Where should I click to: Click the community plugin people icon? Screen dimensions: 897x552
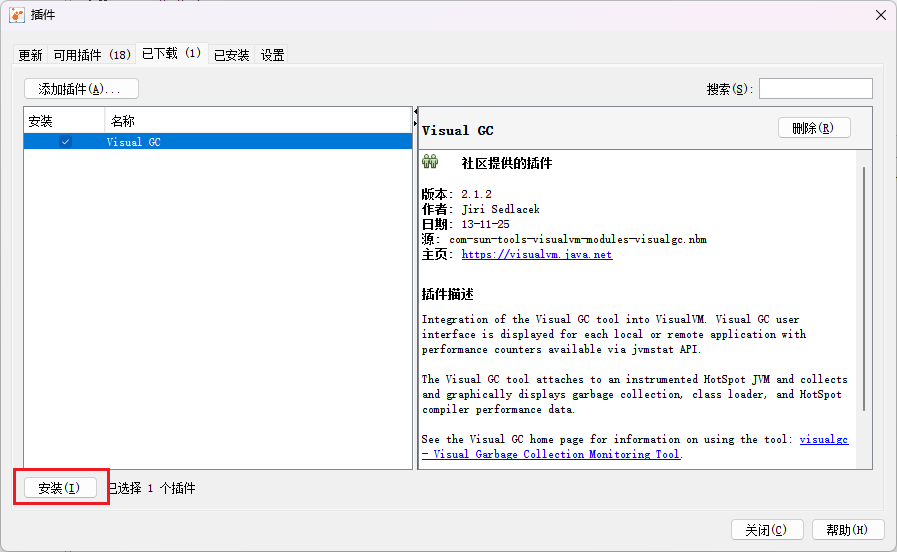tap(430, 162)
